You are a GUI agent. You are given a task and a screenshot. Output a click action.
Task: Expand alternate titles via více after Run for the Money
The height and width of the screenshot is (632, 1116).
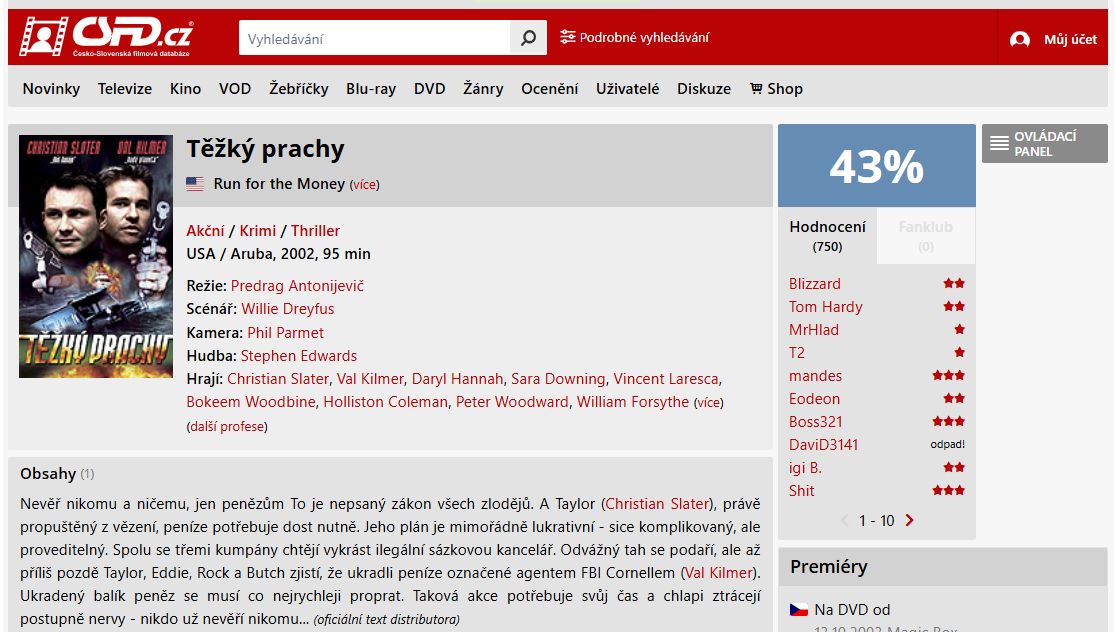(x=364, y=185)
